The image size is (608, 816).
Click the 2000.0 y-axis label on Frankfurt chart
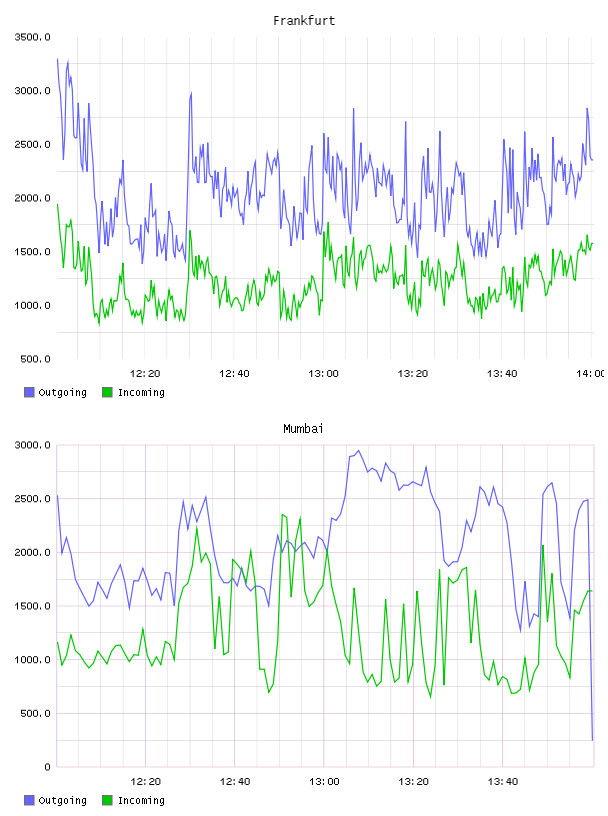point(32,198)
